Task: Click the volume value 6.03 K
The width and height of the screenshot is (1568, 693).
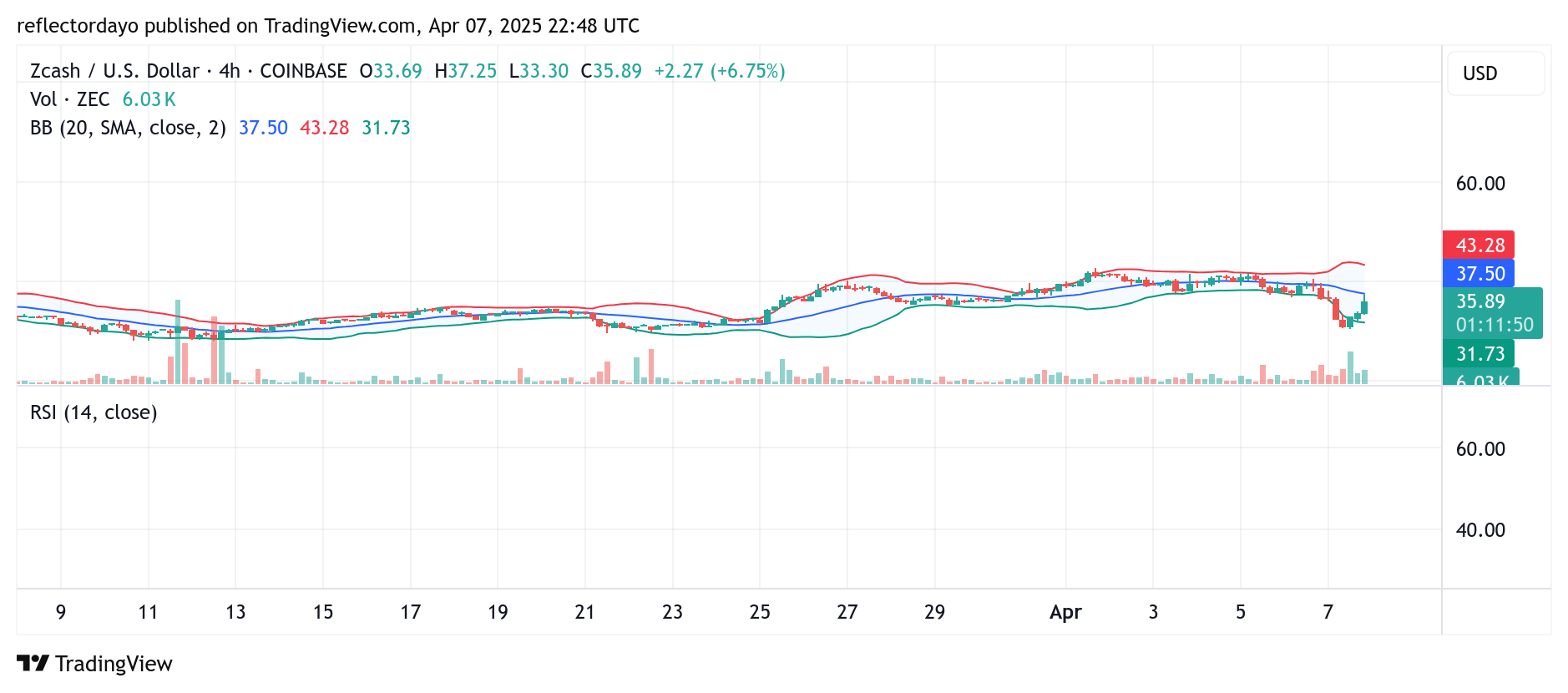Action: coord(149,99)
